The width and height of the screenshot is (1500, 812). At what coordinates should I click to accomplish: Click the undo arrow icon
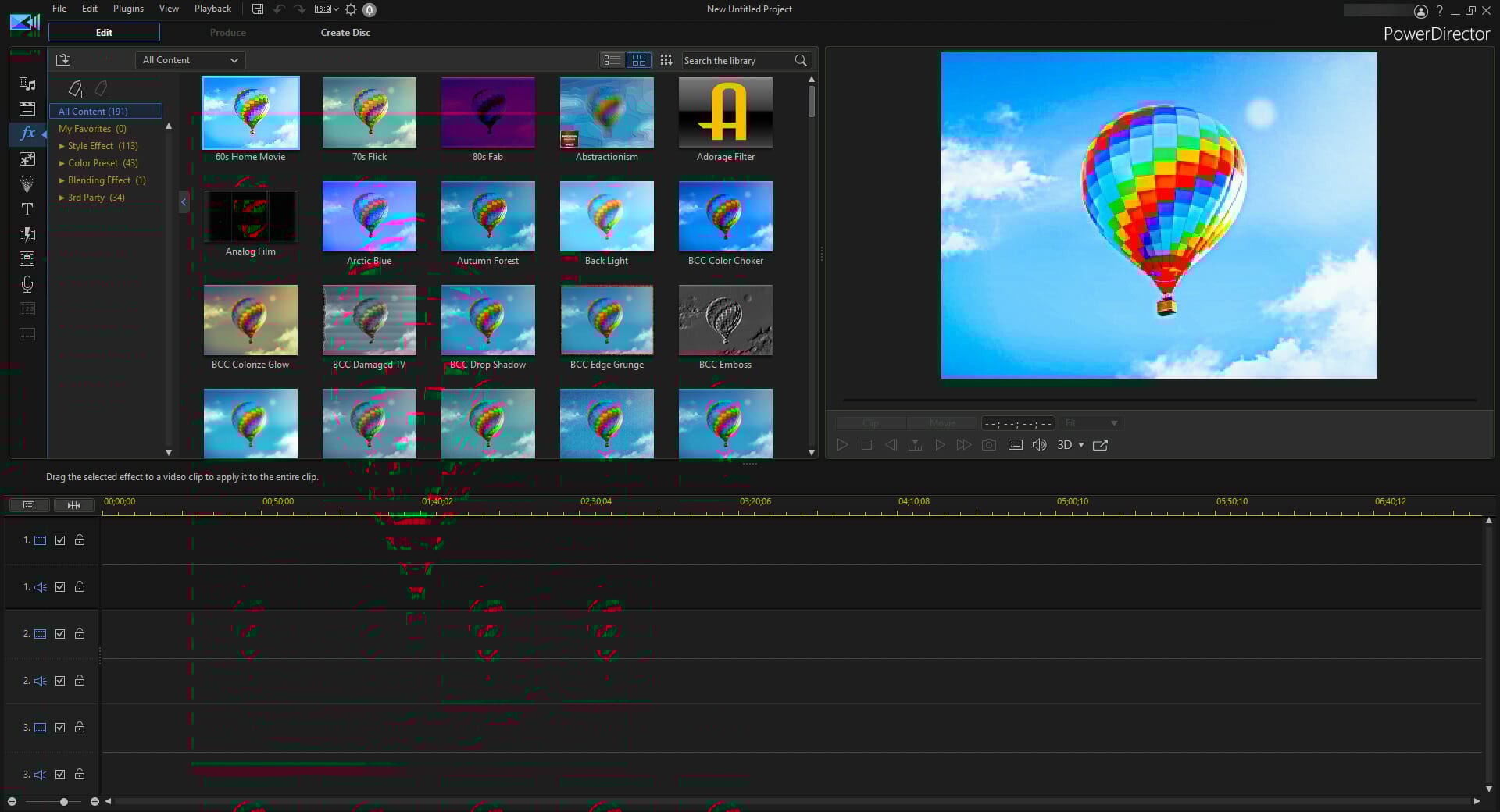pos(279,9)
